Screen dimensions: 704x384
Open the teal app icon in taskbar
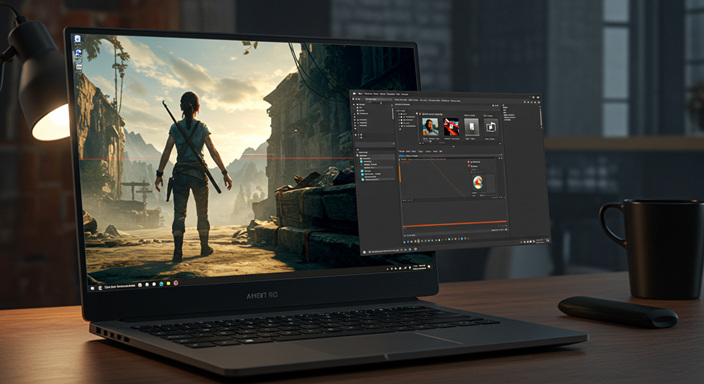(161, 284)
